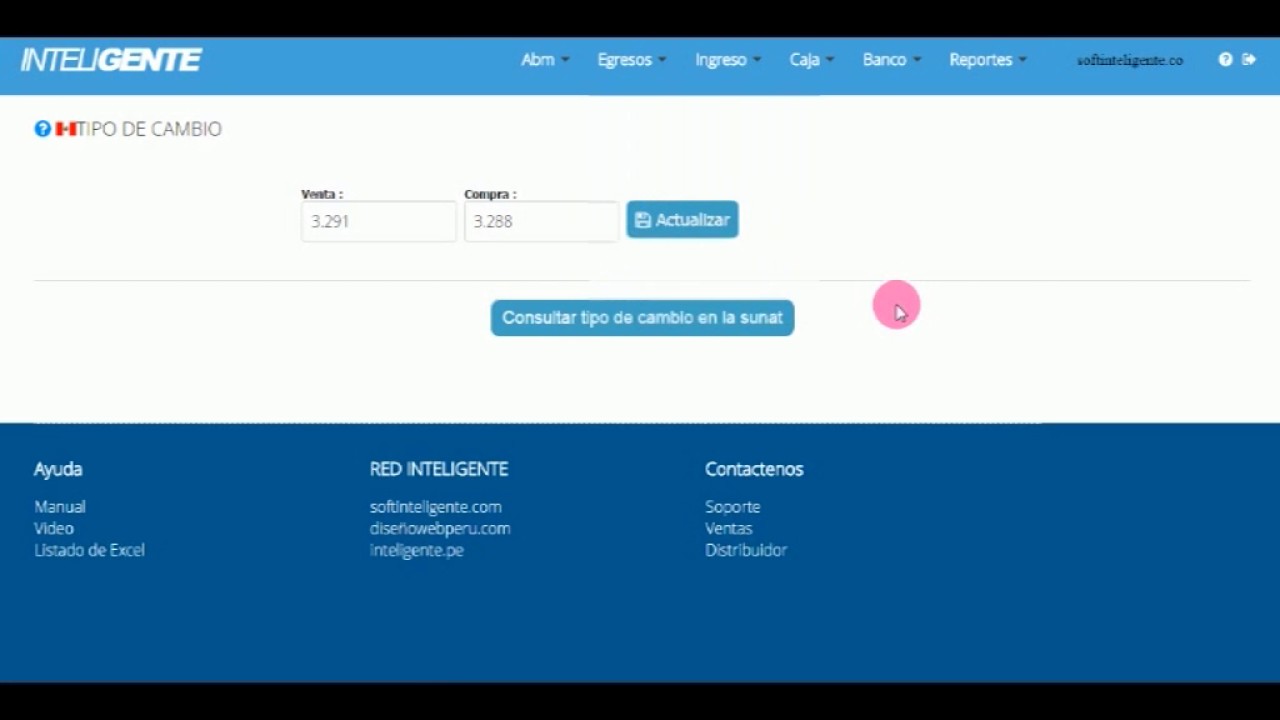1280x720 pixels.
Task: Click the TIPO DE CAMBIO heading
Action: click(x=149, y=129)
